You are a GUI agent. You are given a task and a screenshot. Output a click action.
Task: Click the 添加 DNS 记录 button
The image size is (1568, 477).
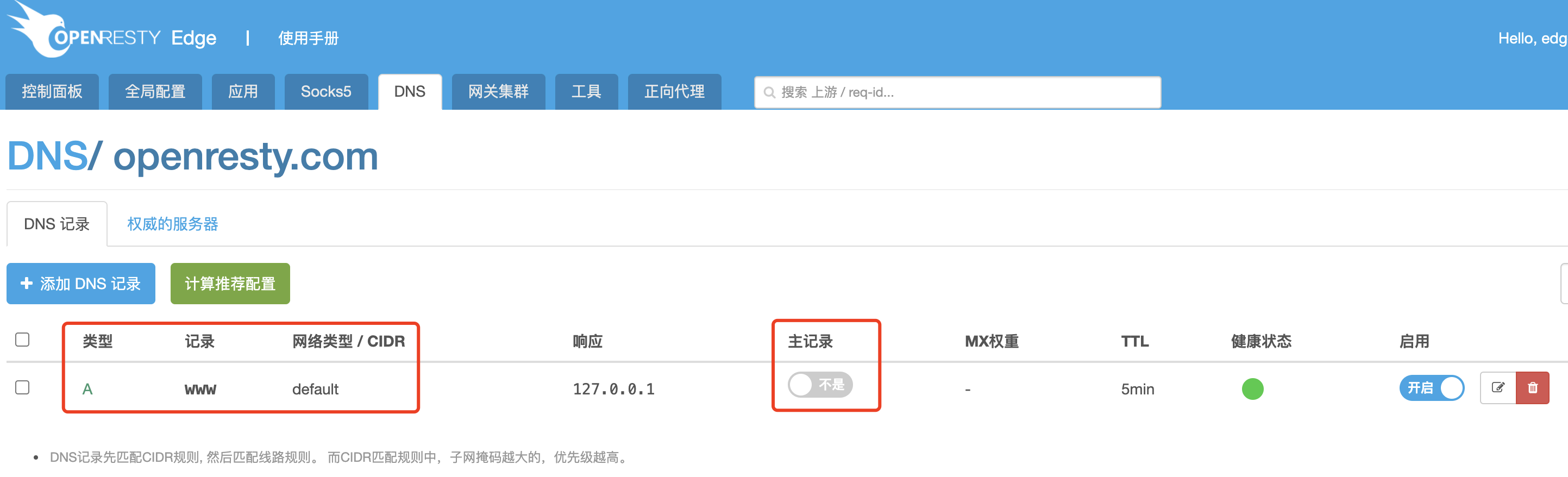(81, 284)
